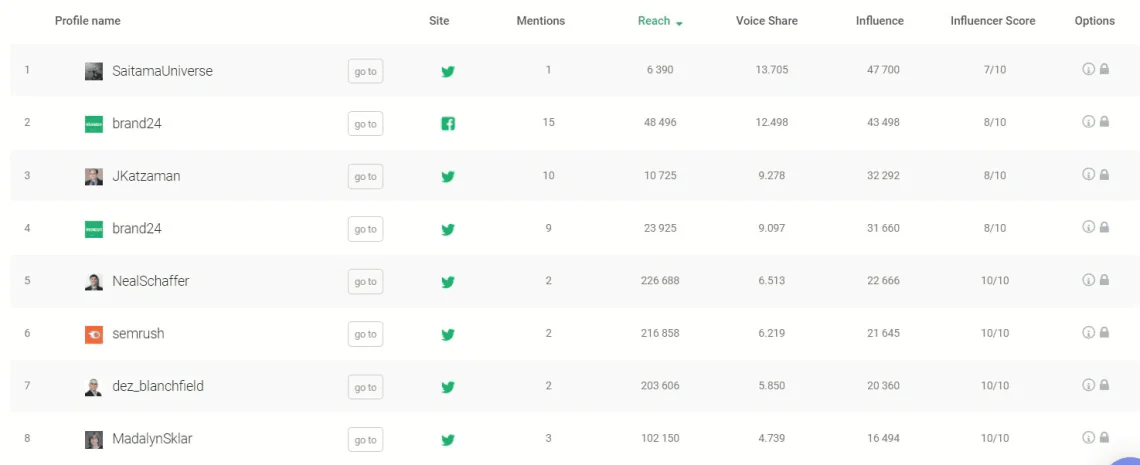Open the info icon for NealSchaffer
1140x465 pixels.
(1088, 280)
